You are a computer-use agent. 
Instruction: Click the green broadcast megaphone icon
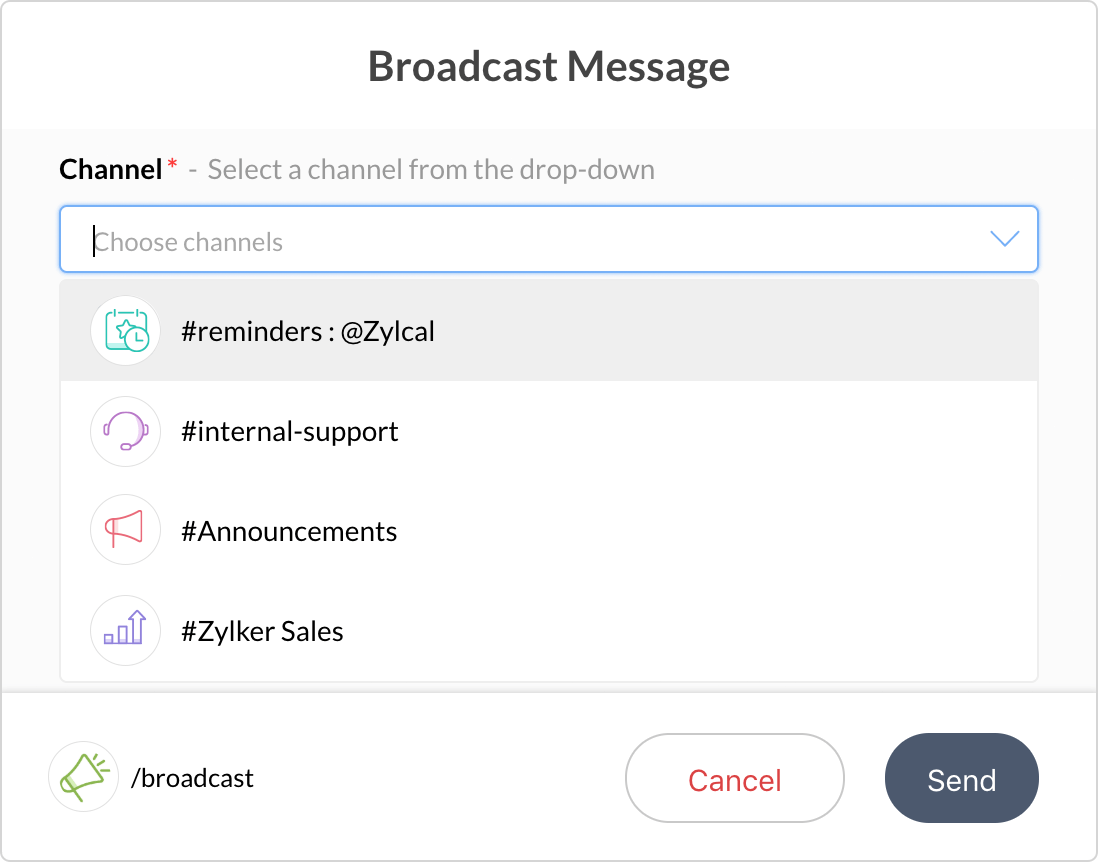pyautogui.click(x=83, y=777)
